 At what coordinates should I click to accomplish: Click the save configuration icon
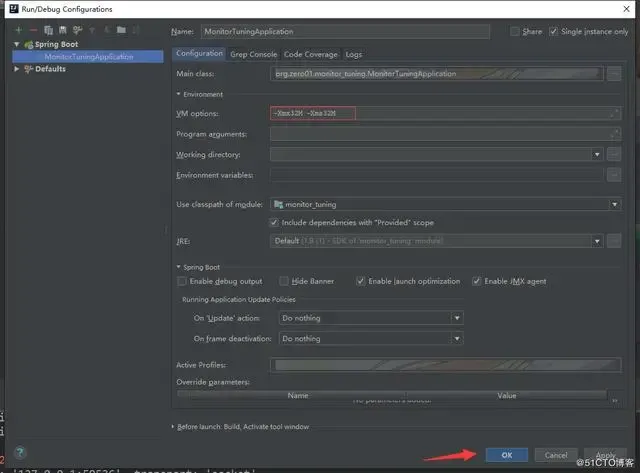(62, 30)
